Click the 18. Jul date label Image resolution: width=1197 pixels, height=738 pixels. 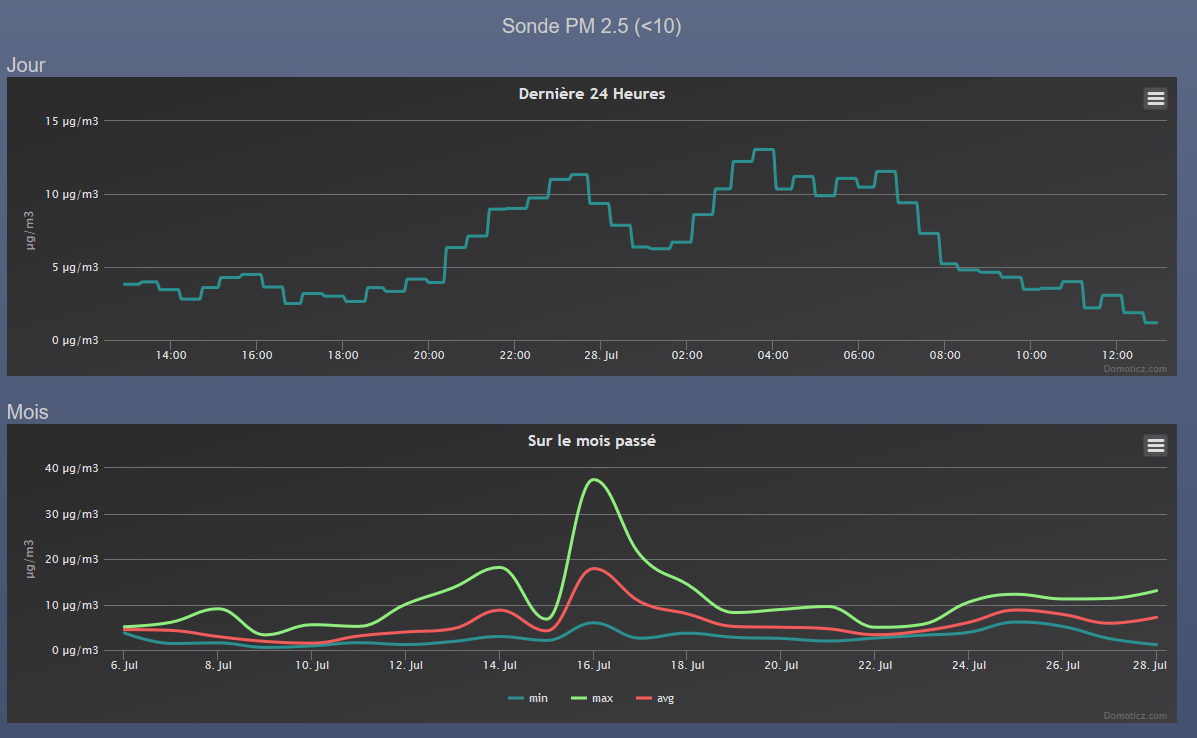point(688,665)
